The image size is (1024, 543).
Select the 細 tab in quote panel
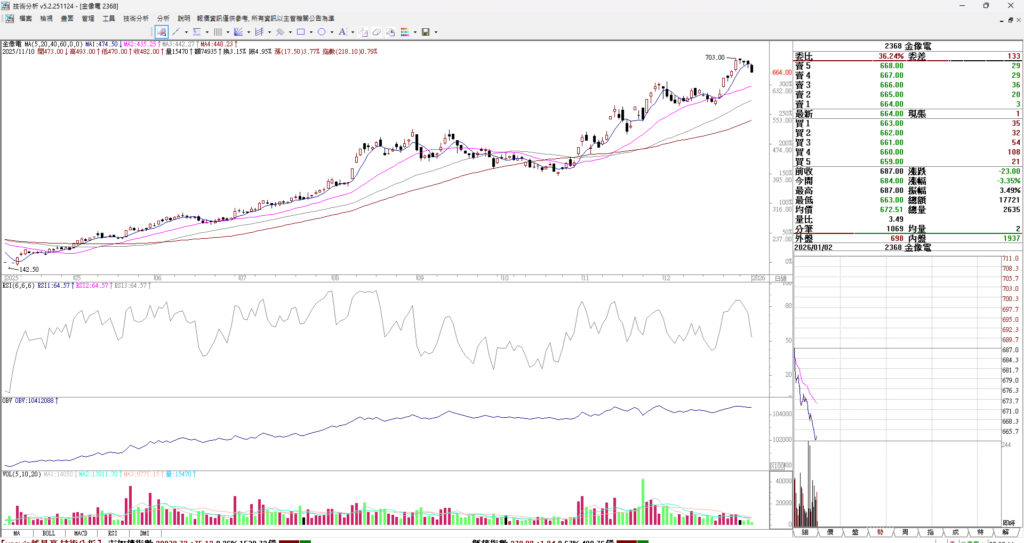point(805,533)
